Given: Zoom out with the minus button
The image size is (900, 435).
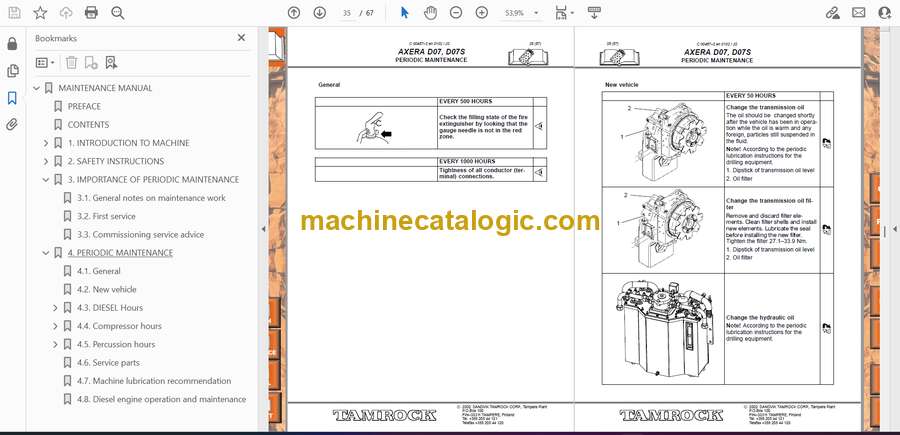Looking at the screenshot, I should tap(456, 13).
